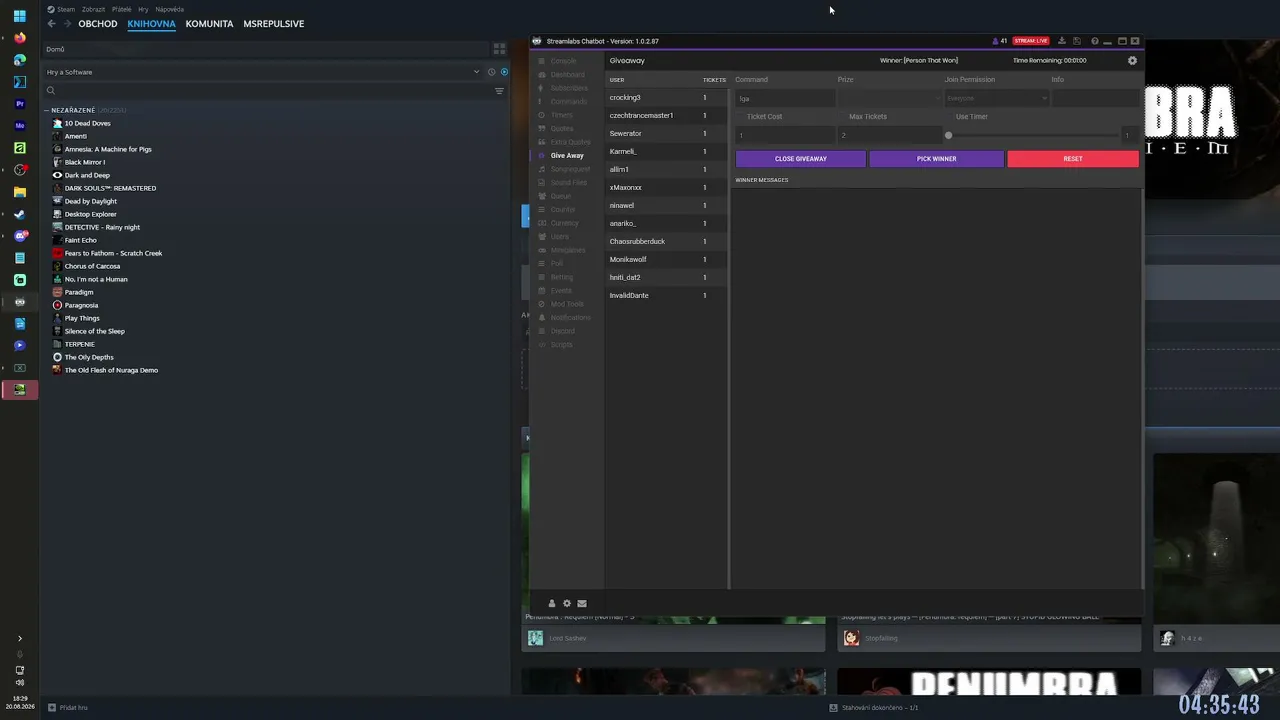Collapse the NEZAŘAZENÉ category

coord(46,110)
